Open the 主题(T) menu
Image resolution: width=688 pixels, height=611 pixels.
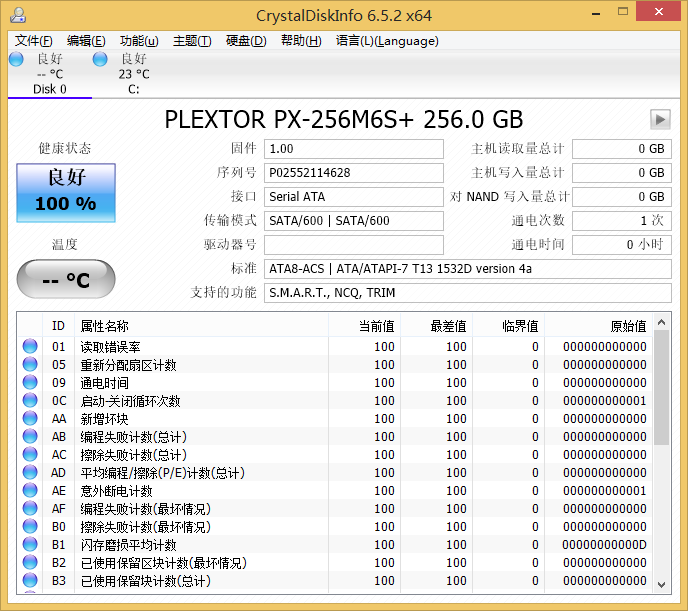(192, 41)
